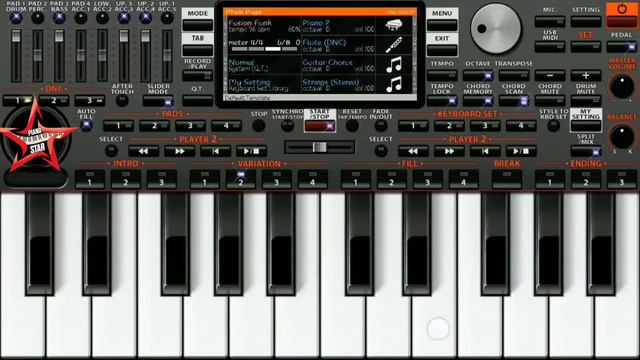Select Fill 3
The width and height of the screenshot is (640, 360).
click(427, 179)
